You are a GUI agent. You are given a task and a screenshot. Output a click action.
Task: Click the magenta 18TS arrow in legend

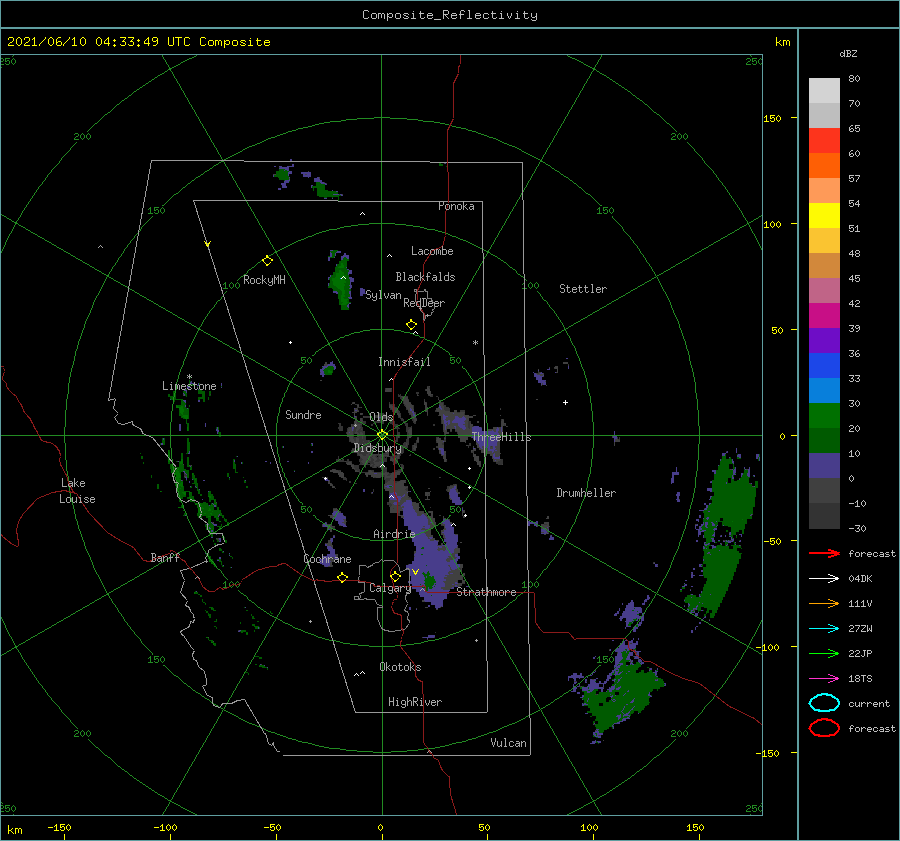824,679
